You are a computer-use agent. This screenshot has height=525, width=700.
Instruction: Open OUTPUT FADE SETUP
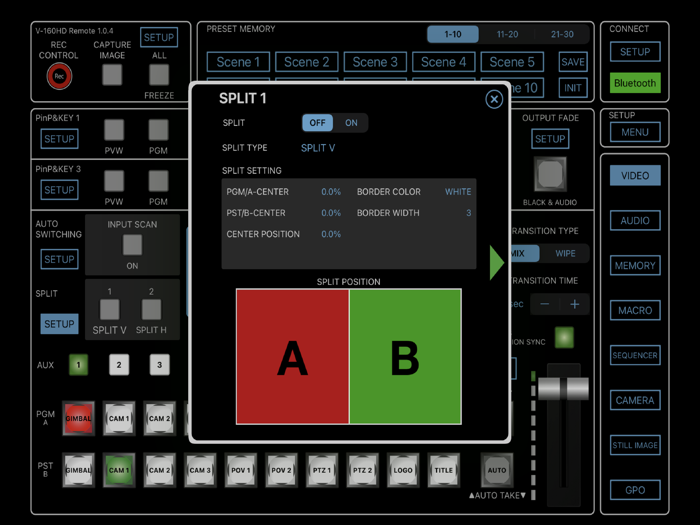550,139
